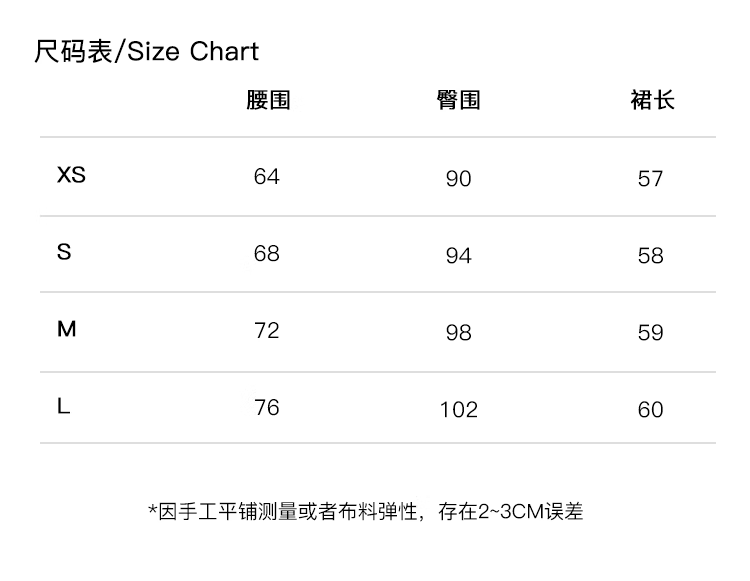The width and height of the screenshot is (750, 581).
Task: Click the XS waist value 64
Action: tap(267, 177)
